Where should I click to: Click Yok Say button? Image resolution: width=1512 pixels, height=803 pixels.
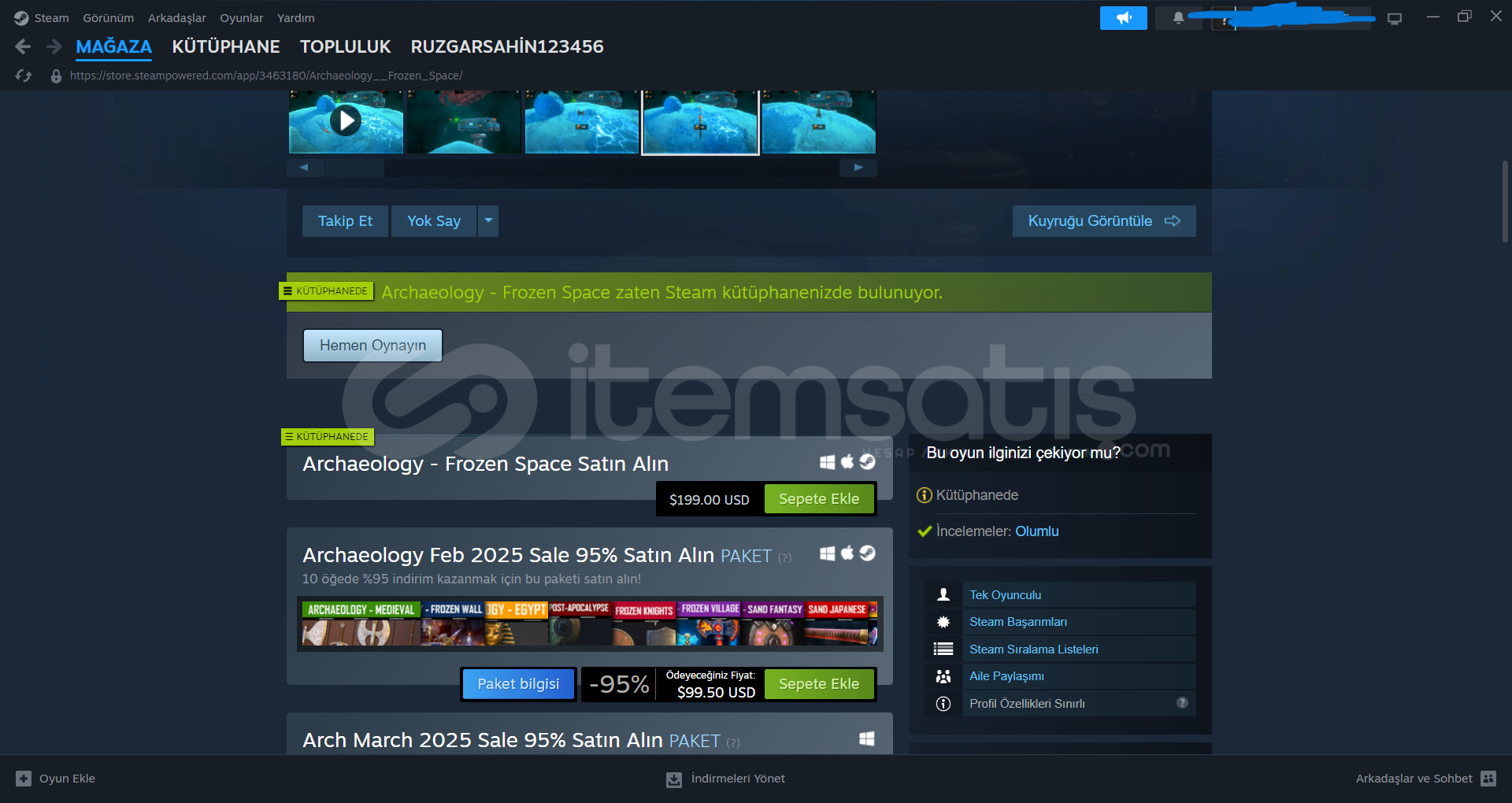point(434,221)
